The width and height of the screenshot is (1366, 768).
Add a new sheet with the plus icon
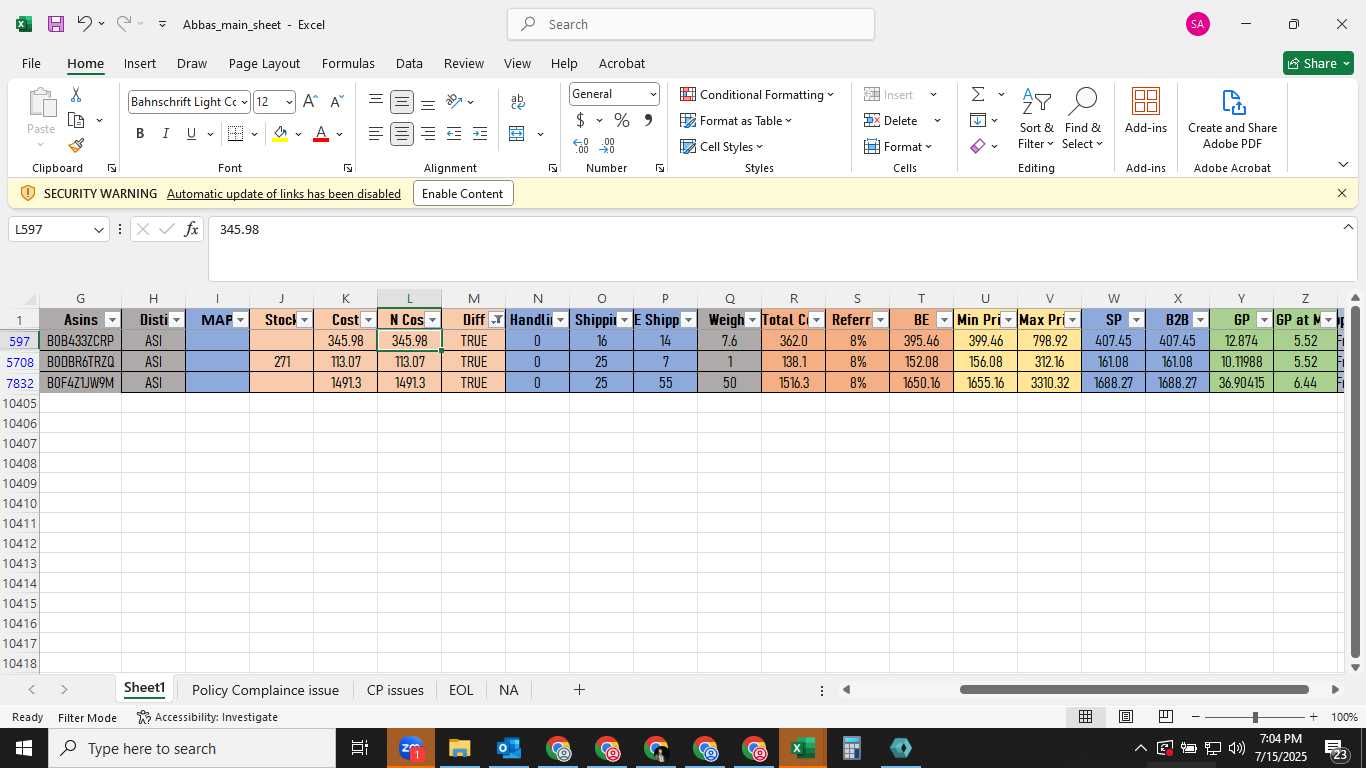[579, 690]
